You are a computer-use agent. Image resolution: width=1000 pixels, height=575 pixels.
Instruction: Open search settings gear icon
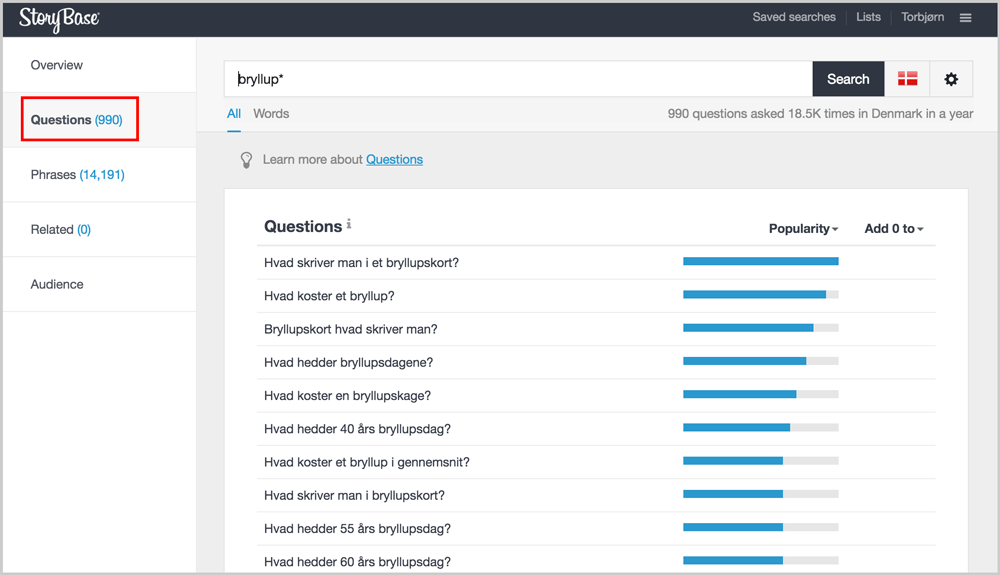(x=951, y=79)
